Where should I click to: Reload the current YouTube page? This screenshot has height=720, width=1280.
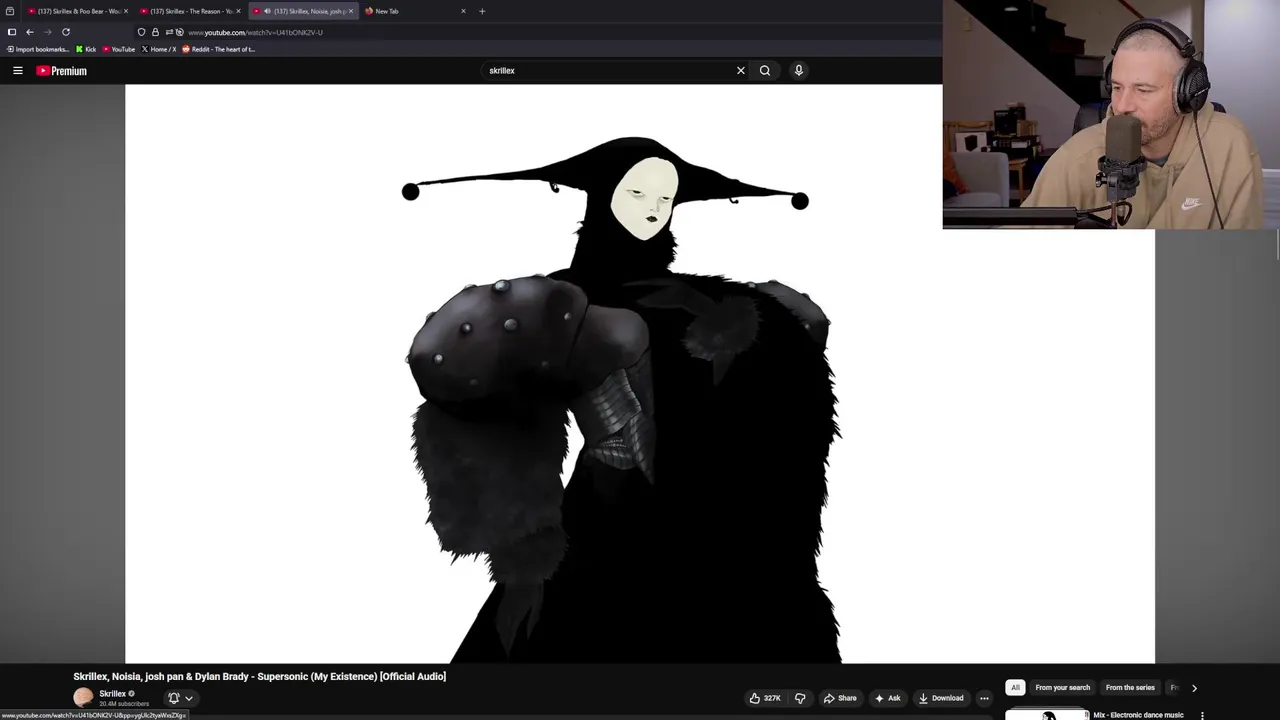(66, 32)
